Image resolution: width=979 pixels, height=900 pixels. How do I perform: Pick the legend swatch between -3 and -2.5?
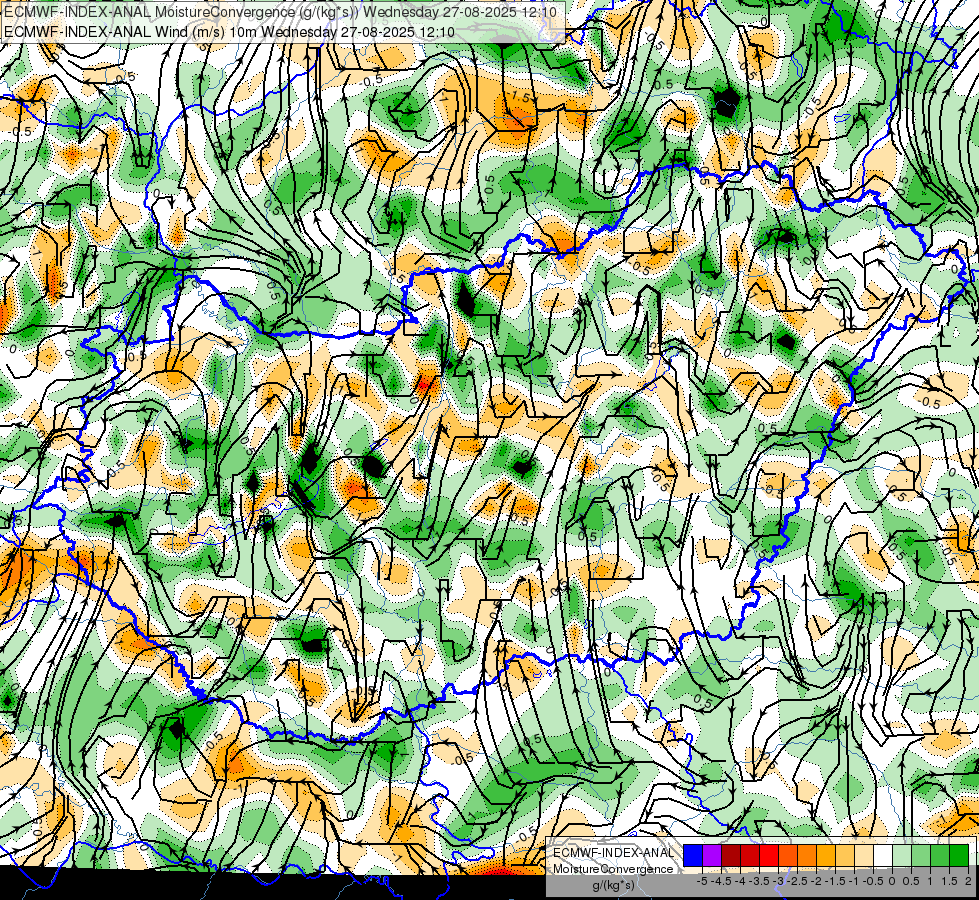(788, 856)
